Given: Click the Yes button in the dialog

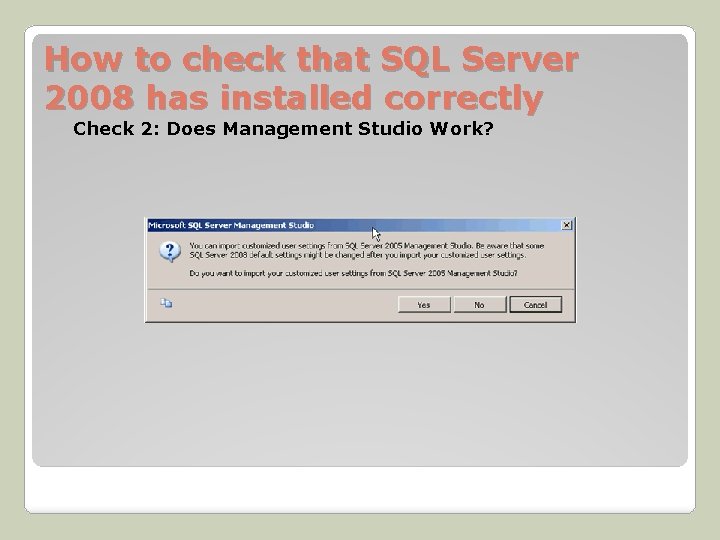Looking at the screenshot, I should 424,304.
